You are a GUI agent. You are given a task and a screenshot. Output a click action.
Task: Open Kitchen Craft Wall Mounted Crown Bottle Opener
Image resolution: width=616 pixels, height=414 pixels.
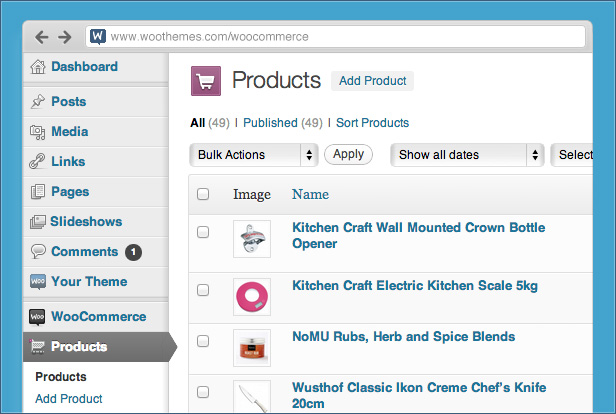click(418, 236)
